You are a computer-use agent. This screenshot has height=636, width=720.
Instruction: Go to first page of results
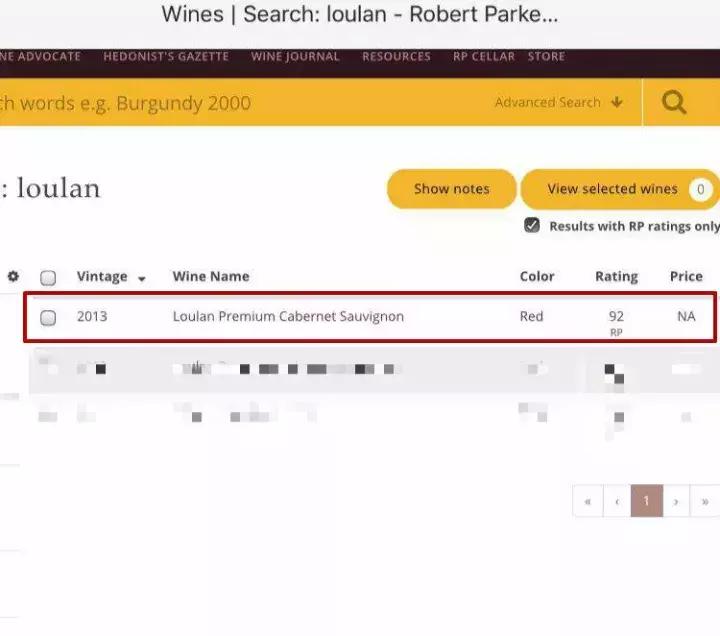(588, 501)
